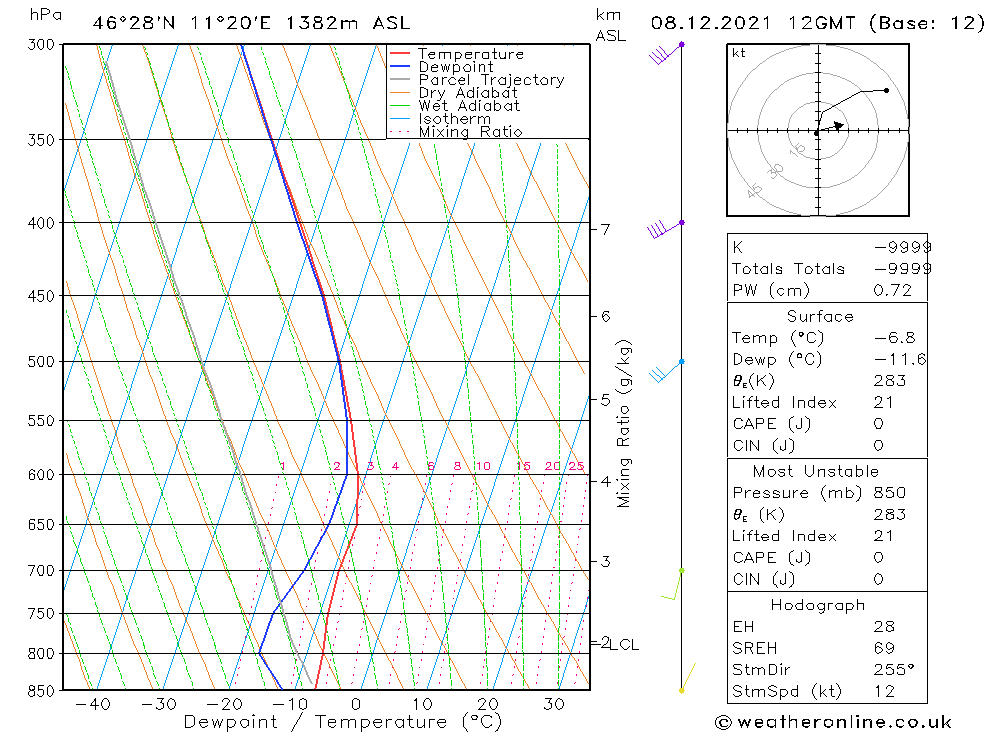Click the Most Unstable CIN (J) label

(763, 580)
